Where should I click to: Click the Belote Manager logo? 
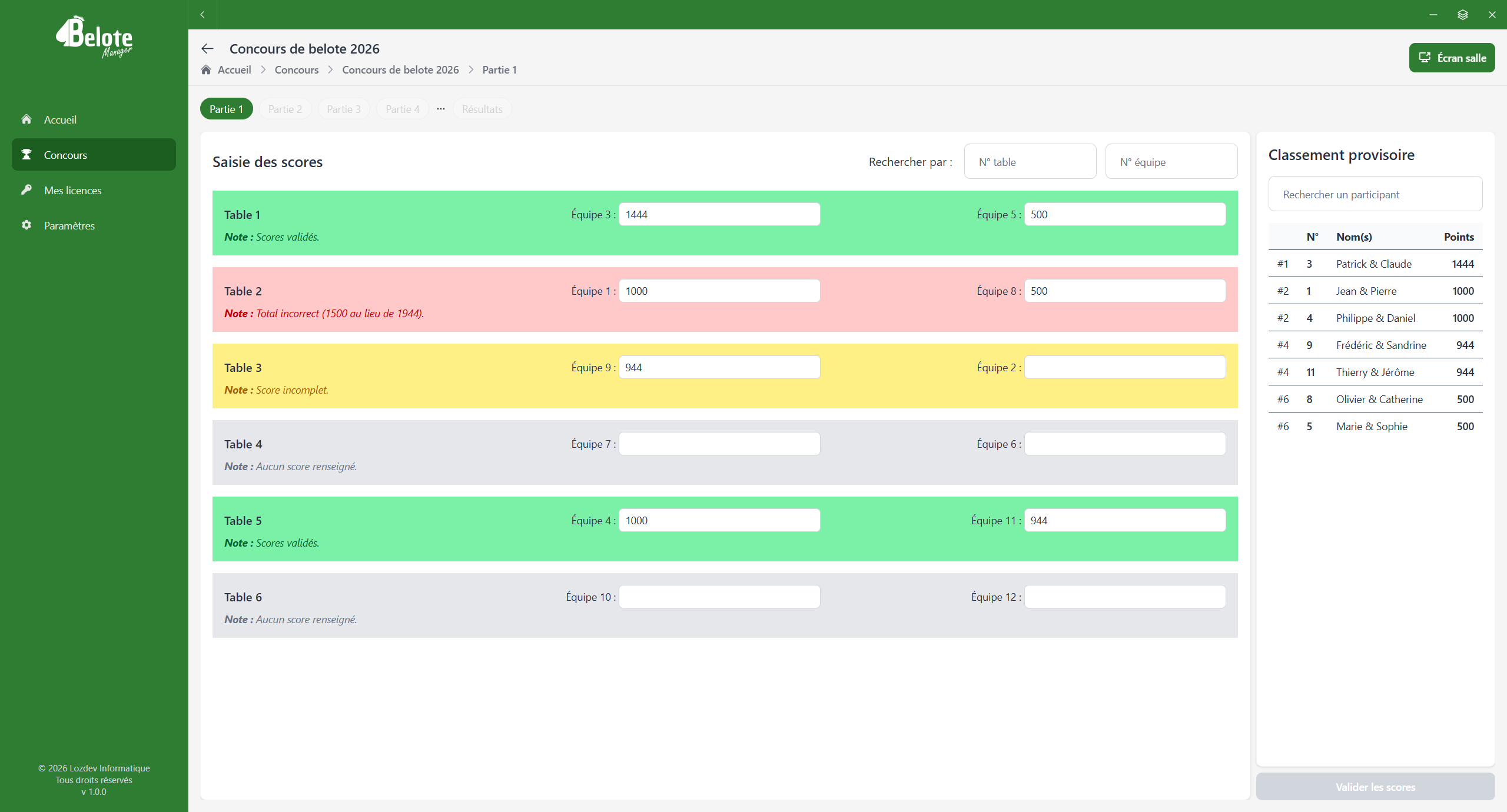(94, 38)
